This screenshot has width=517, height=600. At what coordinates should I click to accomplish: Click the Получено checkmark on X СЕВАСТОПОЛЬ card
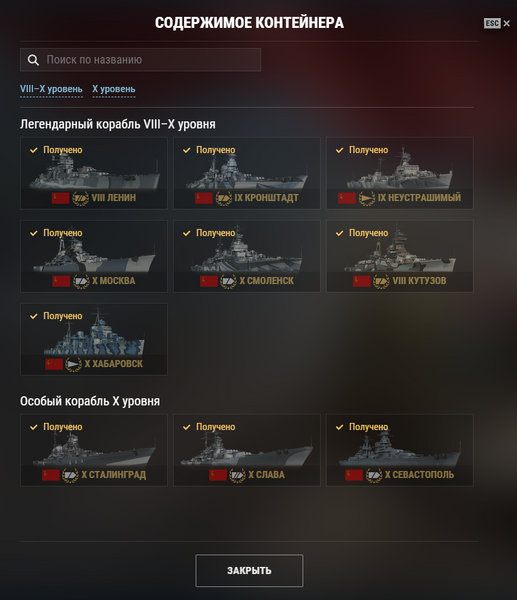tap(339, 427)
